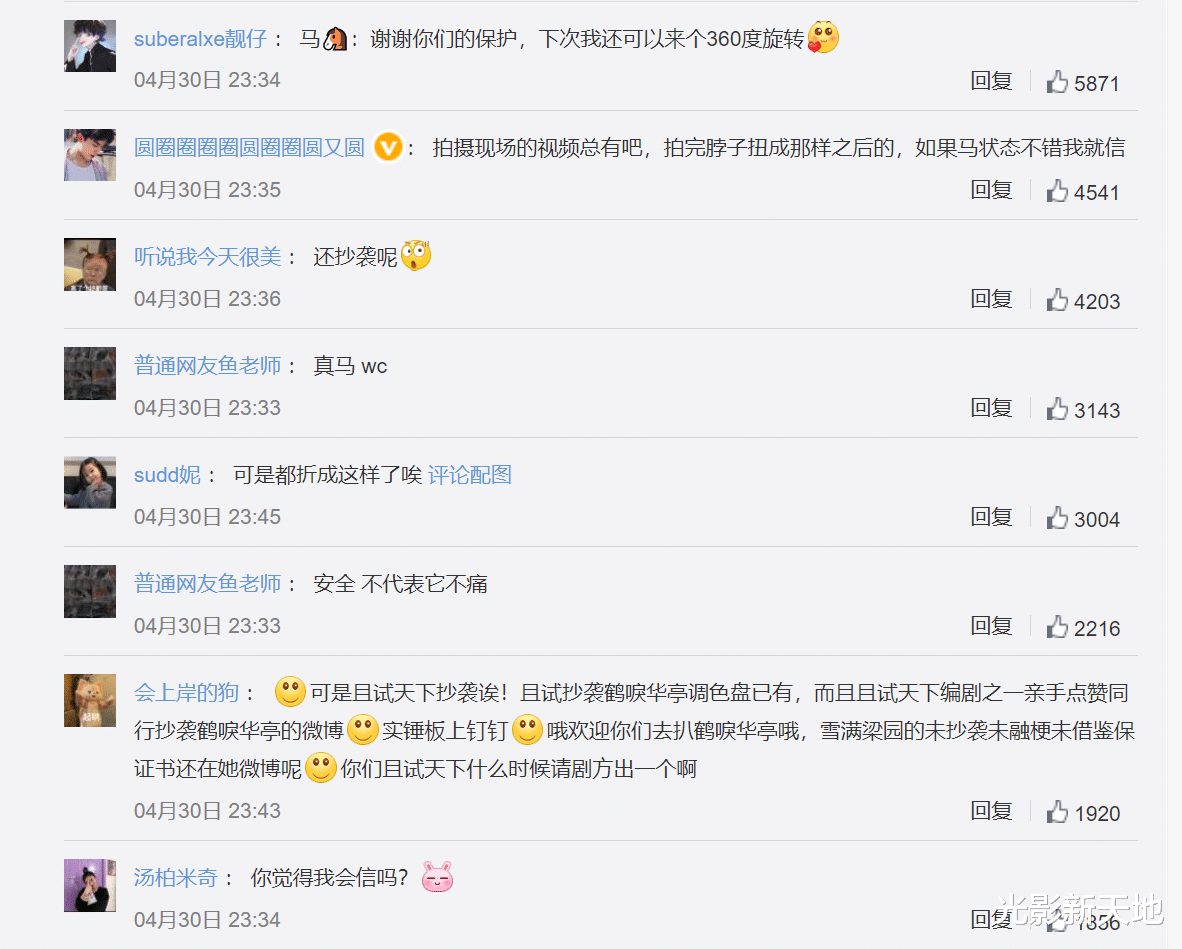1182x949 pixels.
Task: Click 汤柏米奇's purple avatar image
Action: coord(90,885)
